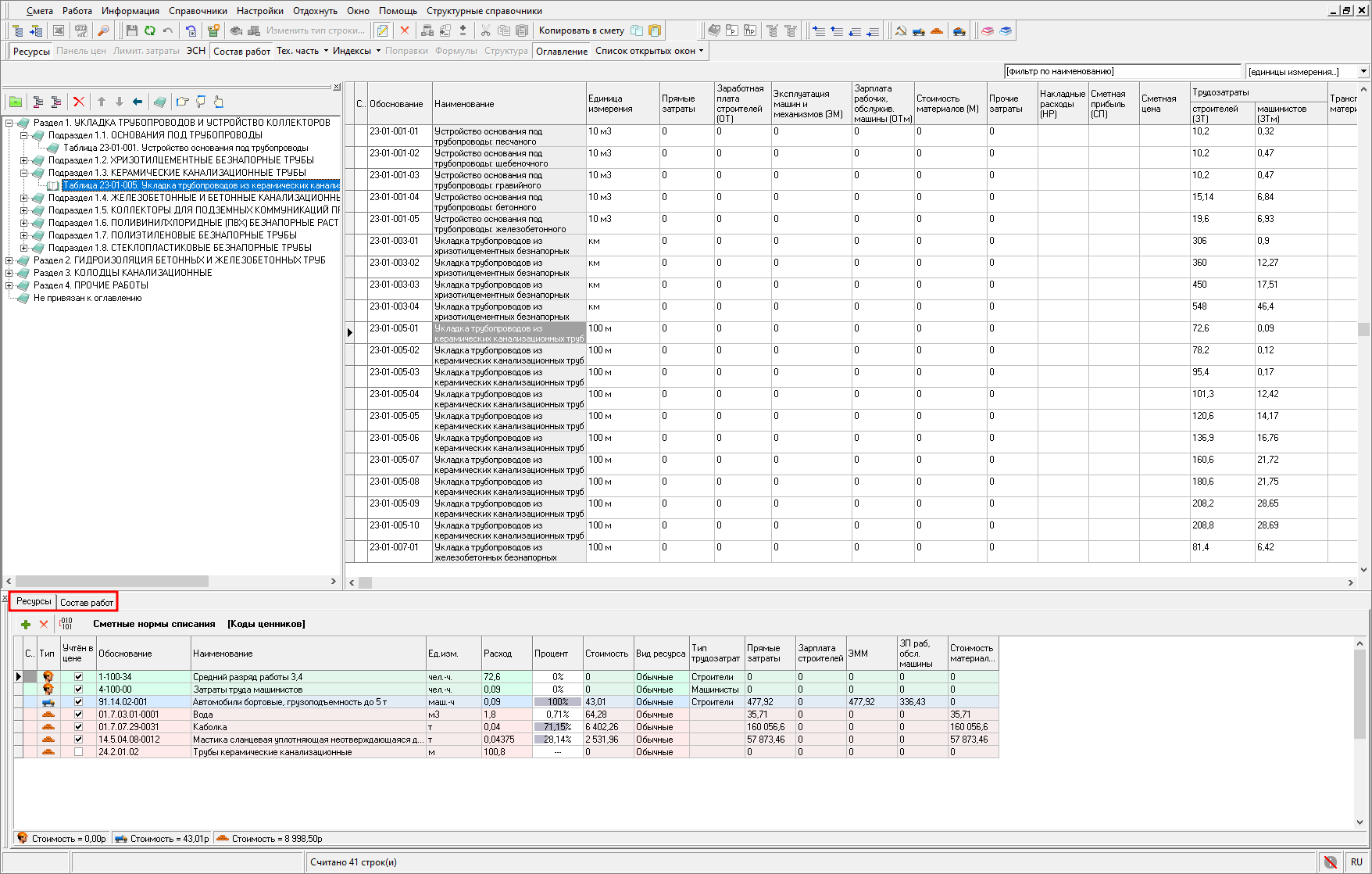Click the save (floppy disk) toolbar icon
The width and height of the screenshot is (1372, 874).
tap(131, 30)
